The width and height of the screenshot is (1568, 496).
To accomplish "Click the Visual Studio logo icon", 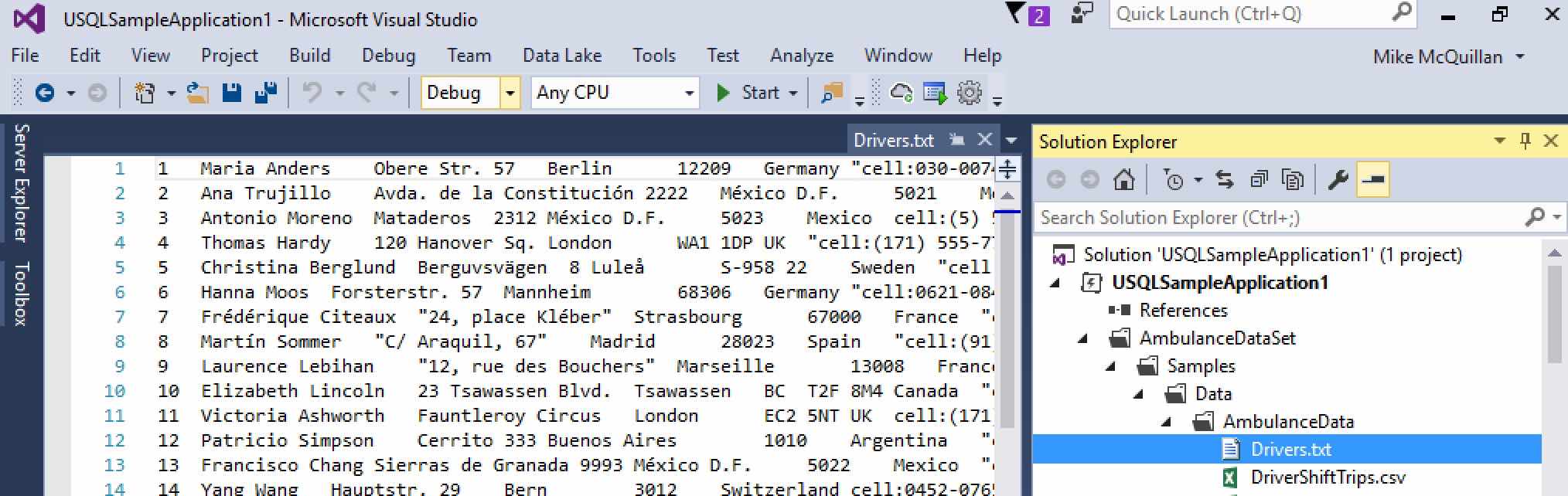I will 29,19.
